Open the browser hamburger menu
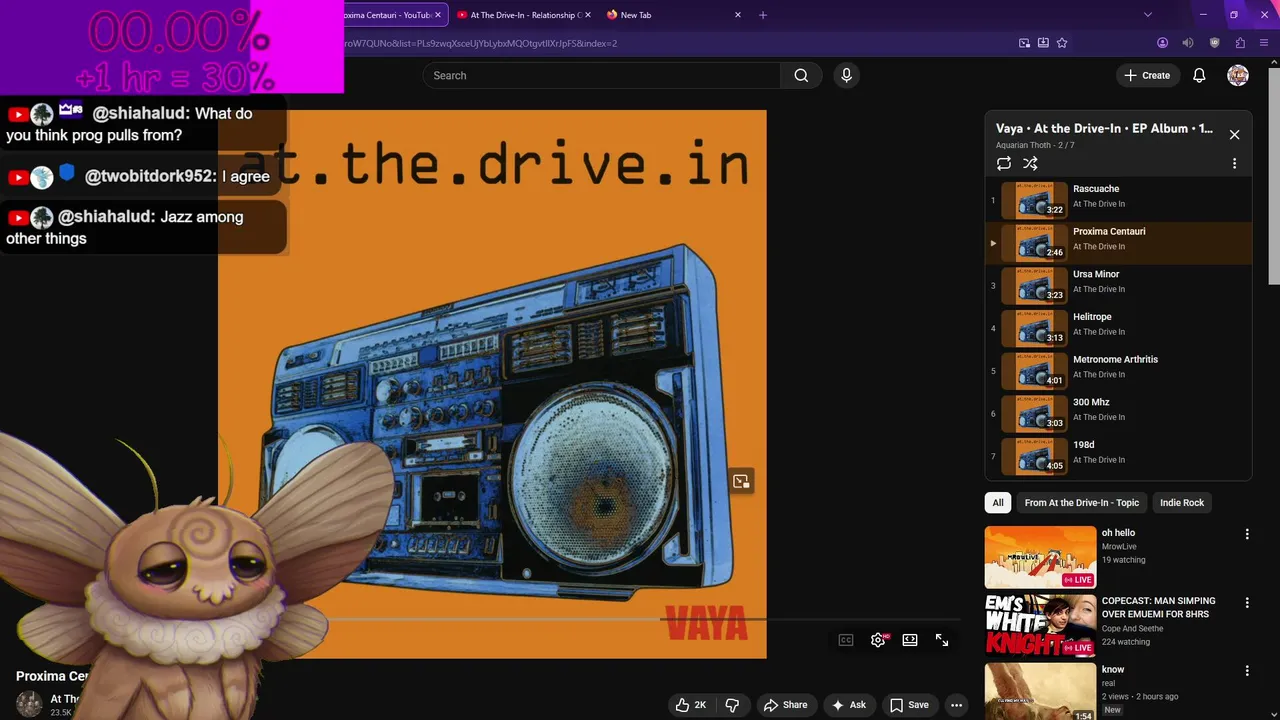This screenshot has width=1280, height=720. point(1266,43)
